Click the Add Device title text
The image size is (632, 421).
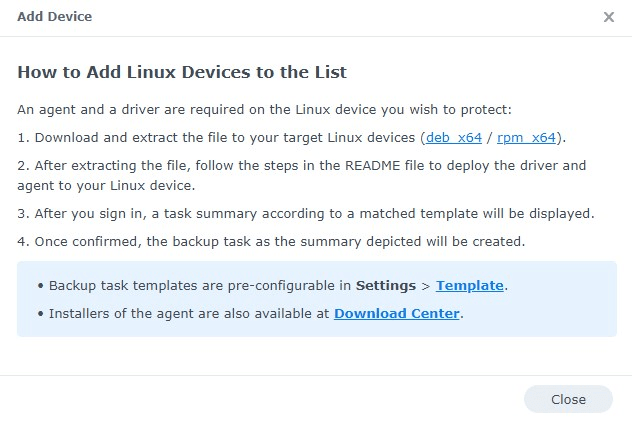(54, 17)
